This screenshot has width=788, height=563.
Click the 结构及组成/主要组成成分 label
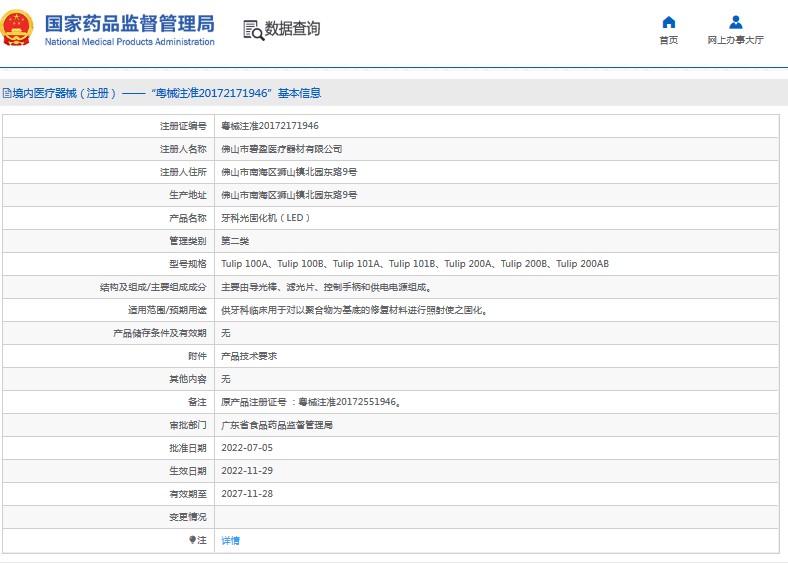153,287
